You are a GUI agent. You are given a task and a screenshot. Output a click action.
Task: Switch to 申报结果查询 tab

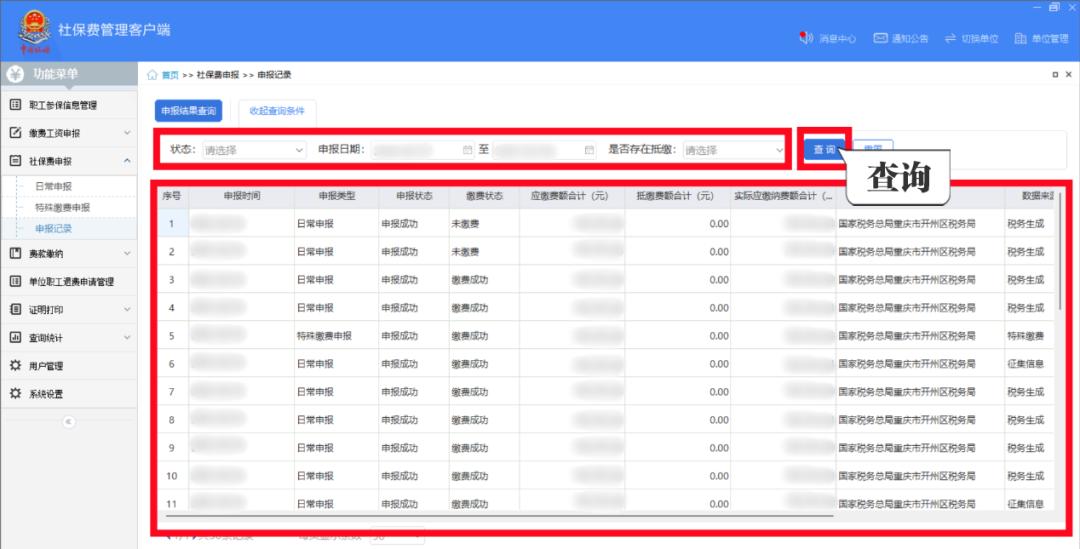click(x=188, y=111)
